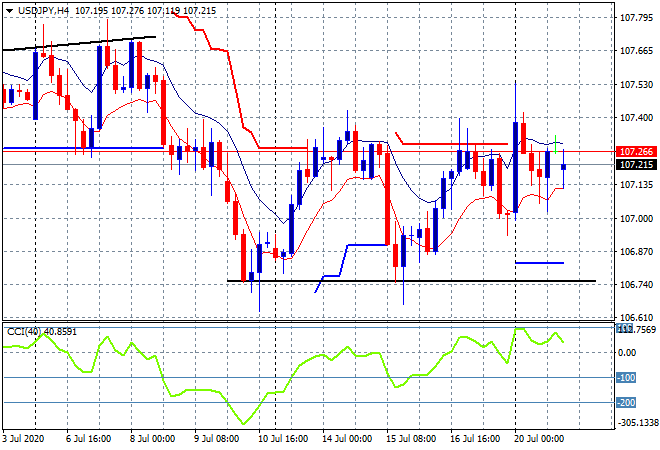Viewport: 660px width, 450px height.
Task: Click the 6 Jul 16:00 time label
Action: 88,439
